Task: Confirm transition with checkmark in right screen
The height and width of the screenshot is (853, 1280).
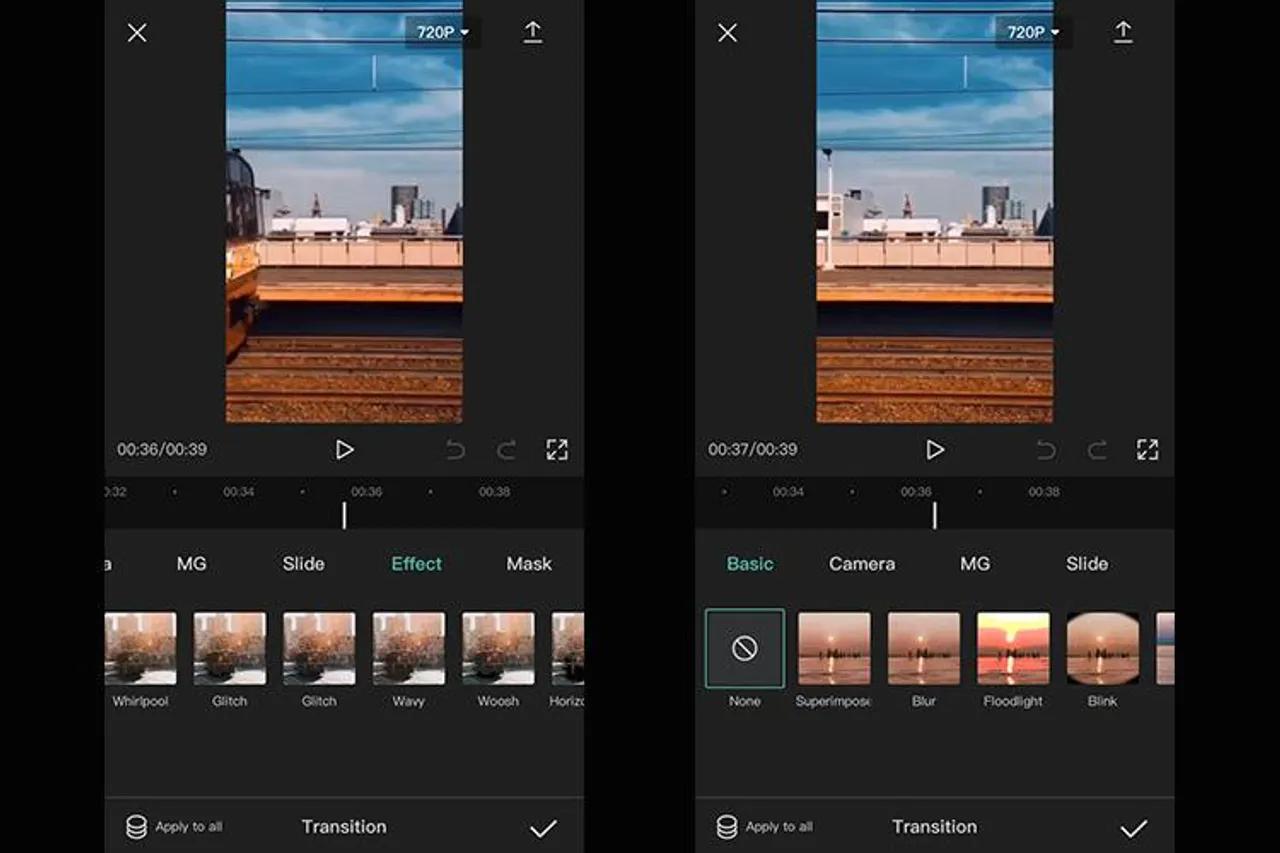Action: [x=1133, y=828]
